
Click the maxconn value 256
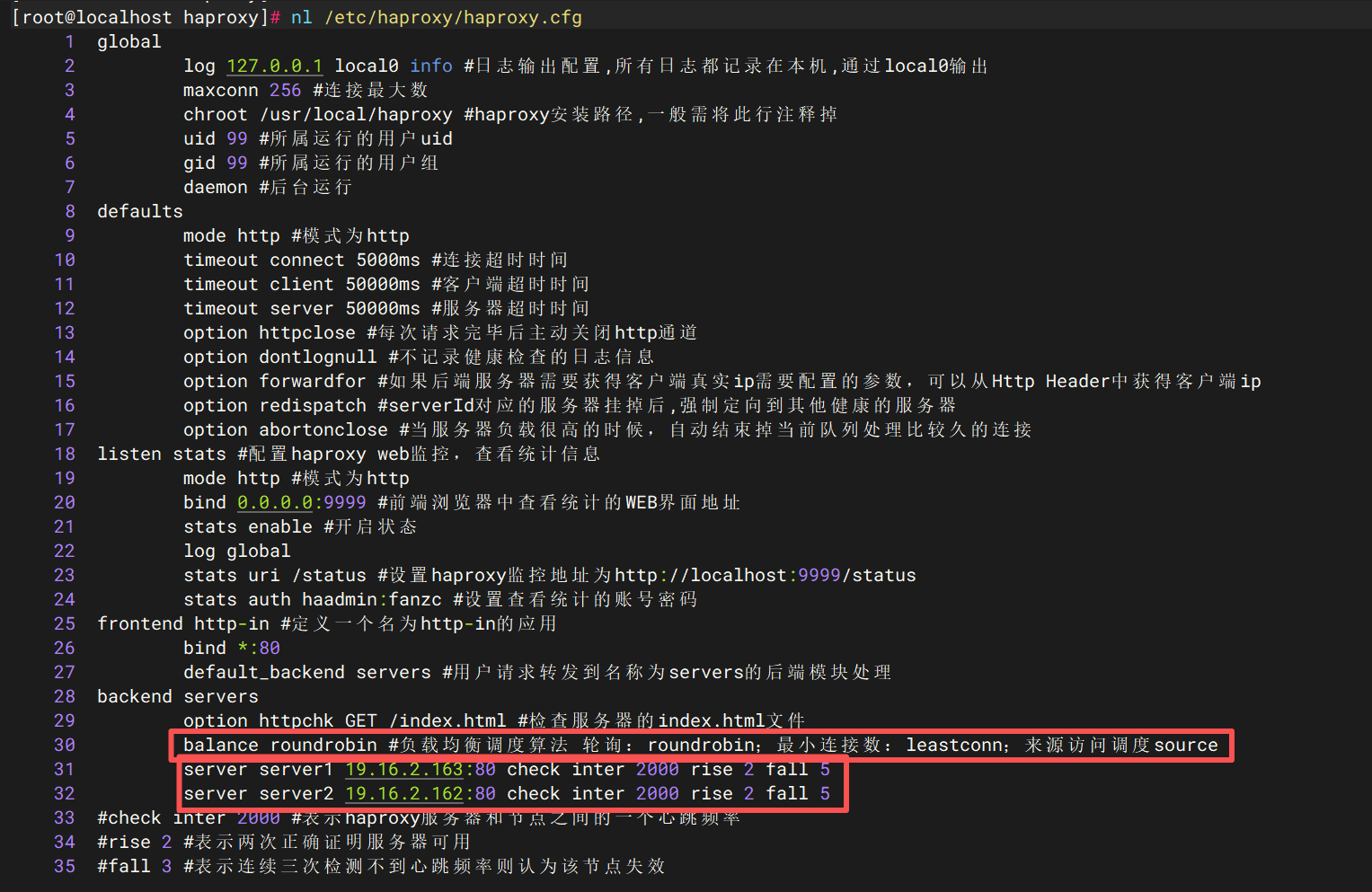286,90
